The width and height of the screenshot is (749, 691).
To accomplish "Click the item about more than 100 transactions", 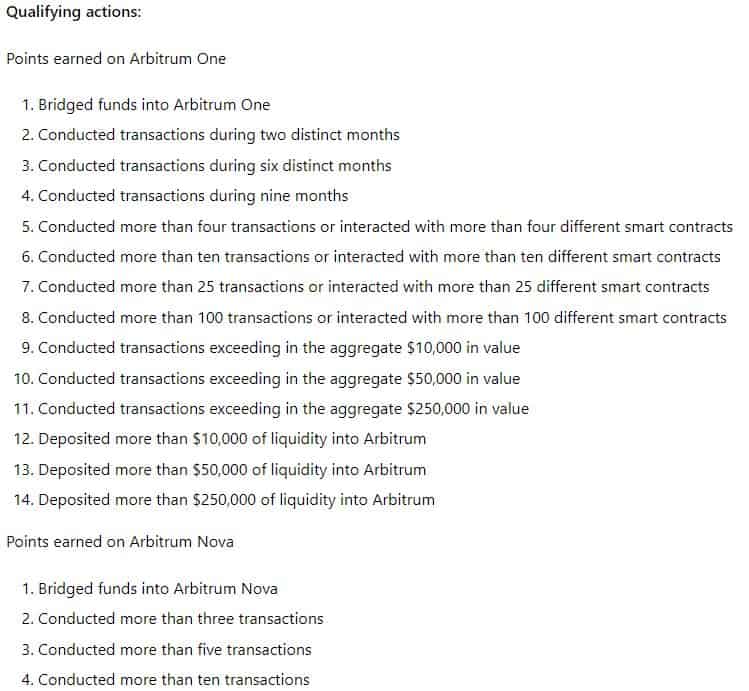I will 381,317.
